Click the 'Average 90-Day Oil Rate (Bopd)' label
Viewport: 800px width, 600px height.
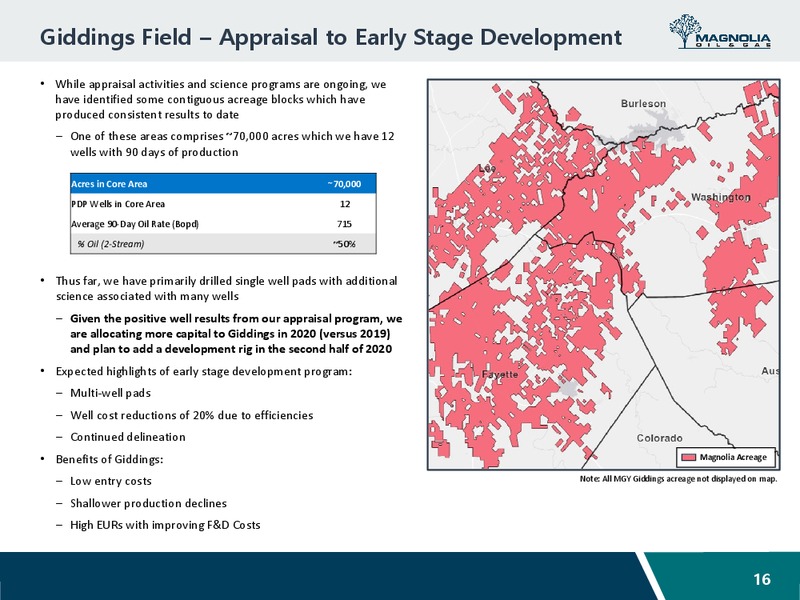135,223
